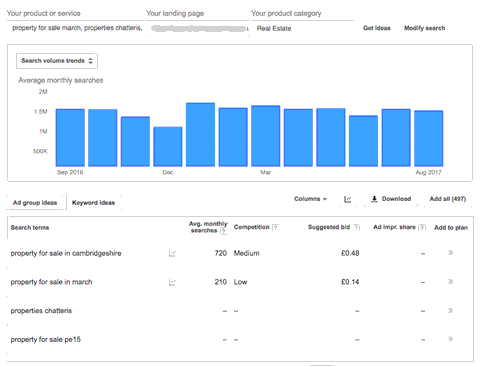Screen dimensions: 480x367
Task: Switch to the Keyword ideas tab
Action: tap(93, 203)
